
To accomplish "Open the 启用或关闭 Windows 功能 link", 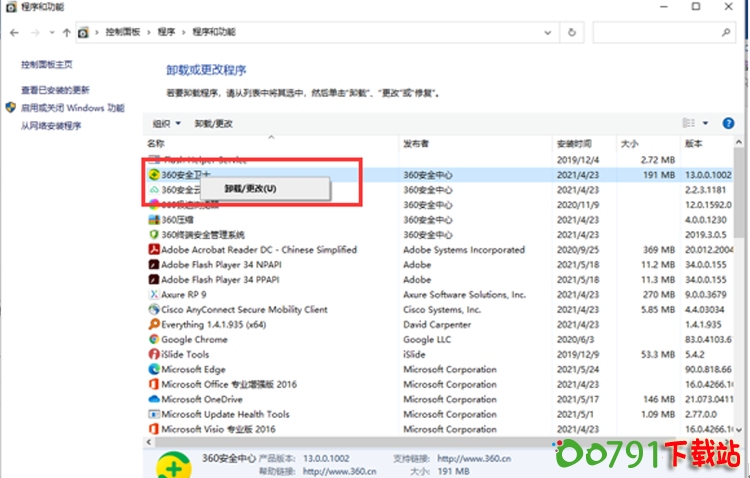I will [x=73, y=108].
